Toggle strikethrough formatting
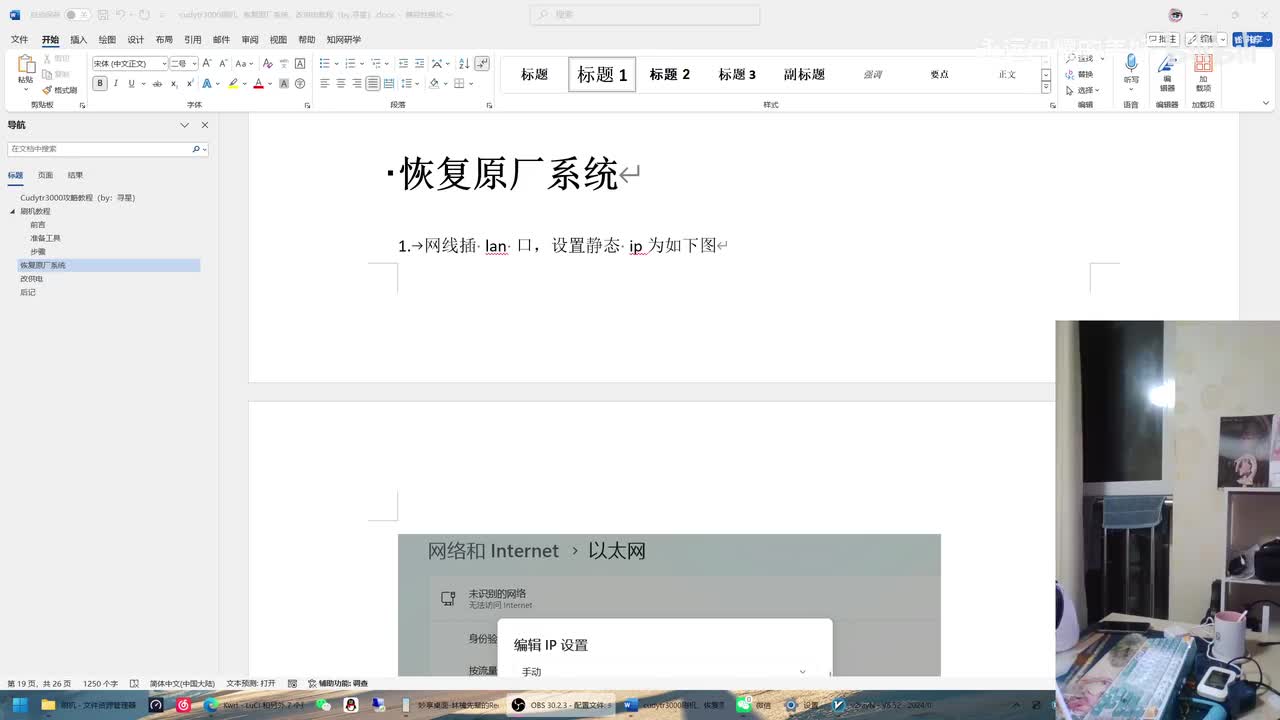The width and height of the screenshot is (1280, 720). [x=157, y=84]
